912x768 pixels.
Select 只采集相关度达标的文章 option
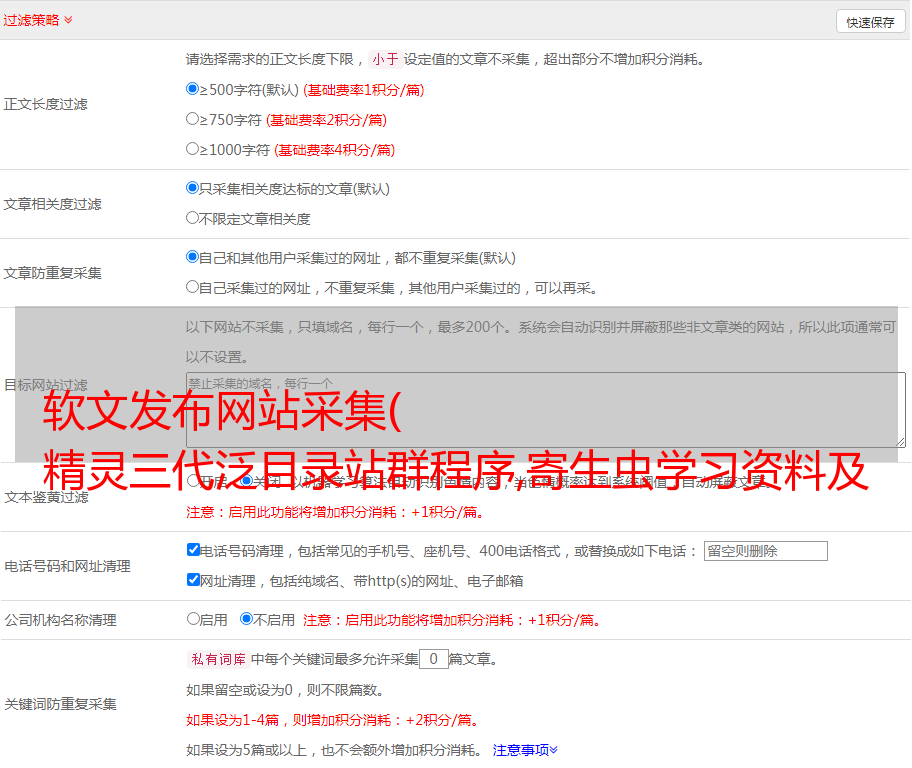[193, 188]
